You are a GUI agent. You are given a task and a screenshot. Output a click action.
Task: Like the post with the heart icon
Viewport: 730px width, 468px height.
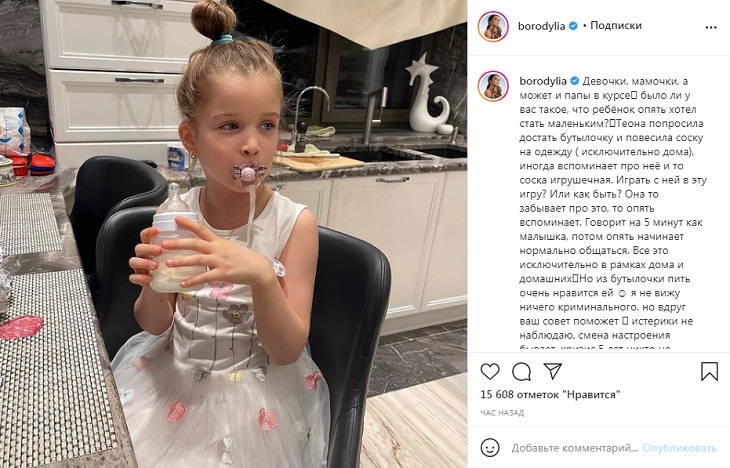pyautogui.click(x=490, y=372)
